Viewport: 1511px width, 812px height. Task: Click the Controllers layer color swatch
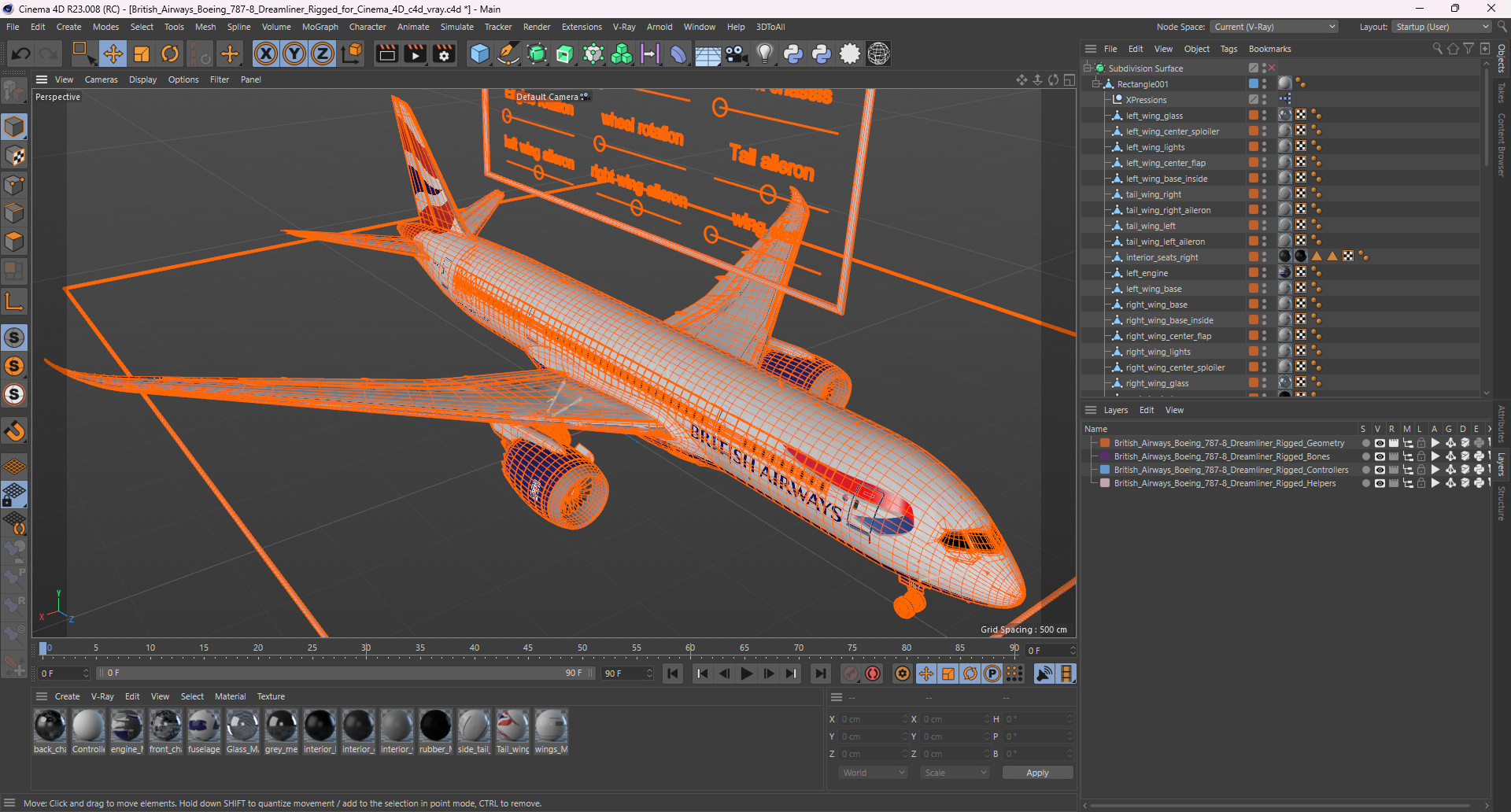click(x=1105, y=470)
